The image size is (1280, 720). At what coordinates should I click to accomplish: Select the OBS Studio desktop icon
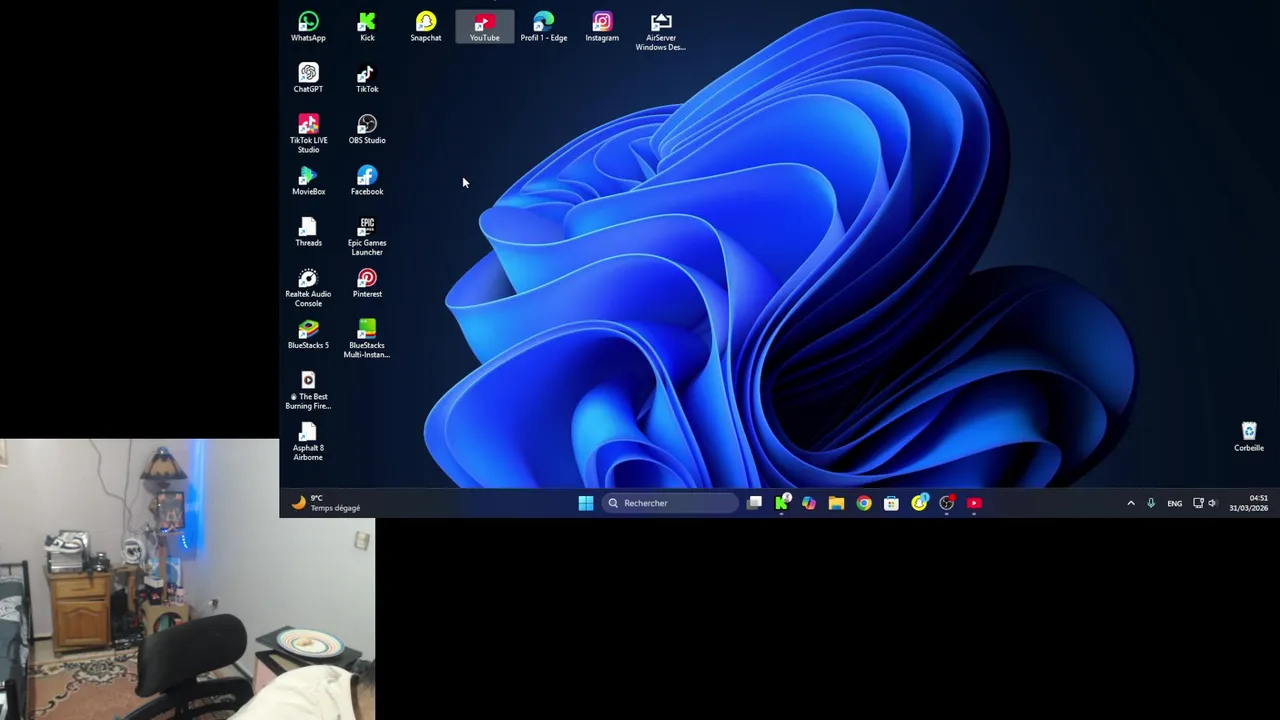(x=367, y=130)
